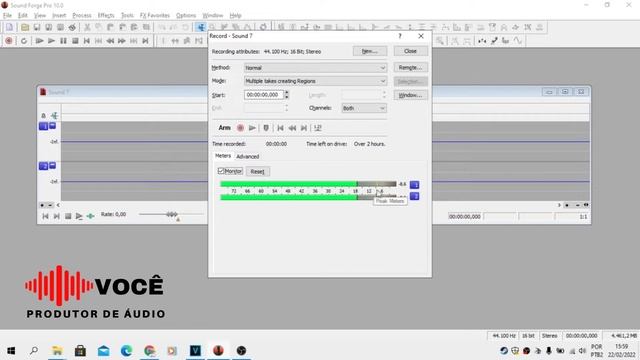Open File Explorer from the taskbar

tap(57, 351)
